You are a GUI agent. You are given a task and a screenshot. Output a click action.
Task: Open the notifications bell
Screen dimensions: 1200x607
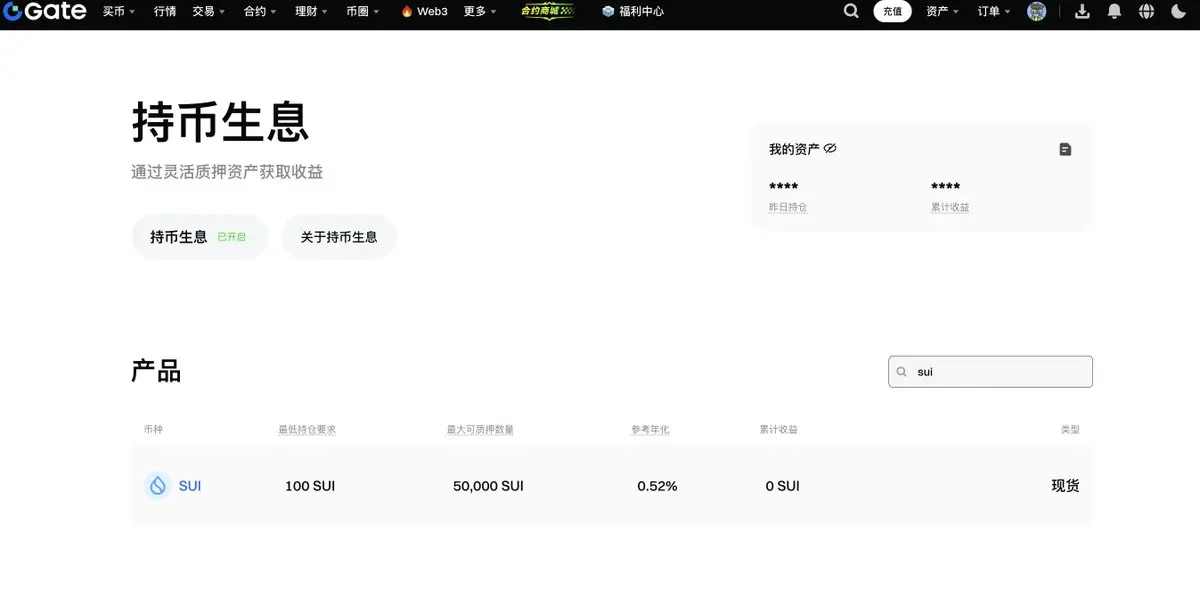coord(1114,11)
